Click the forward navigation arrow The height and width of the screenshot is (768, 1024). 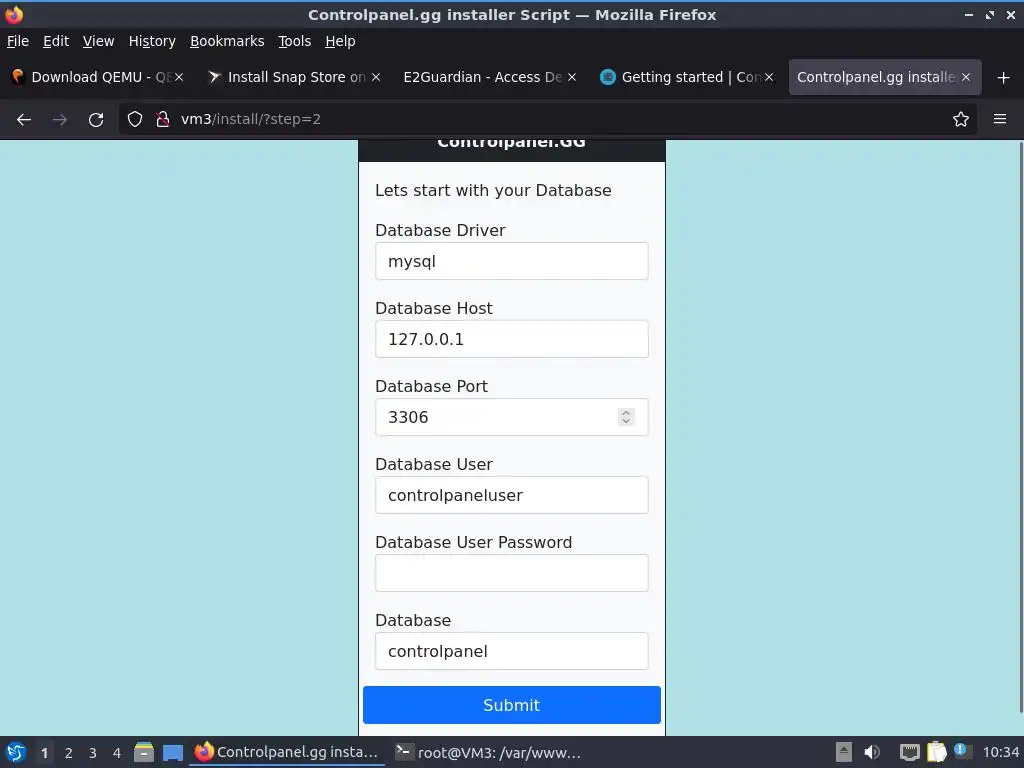pyautogui.click(x=59, y=120)
